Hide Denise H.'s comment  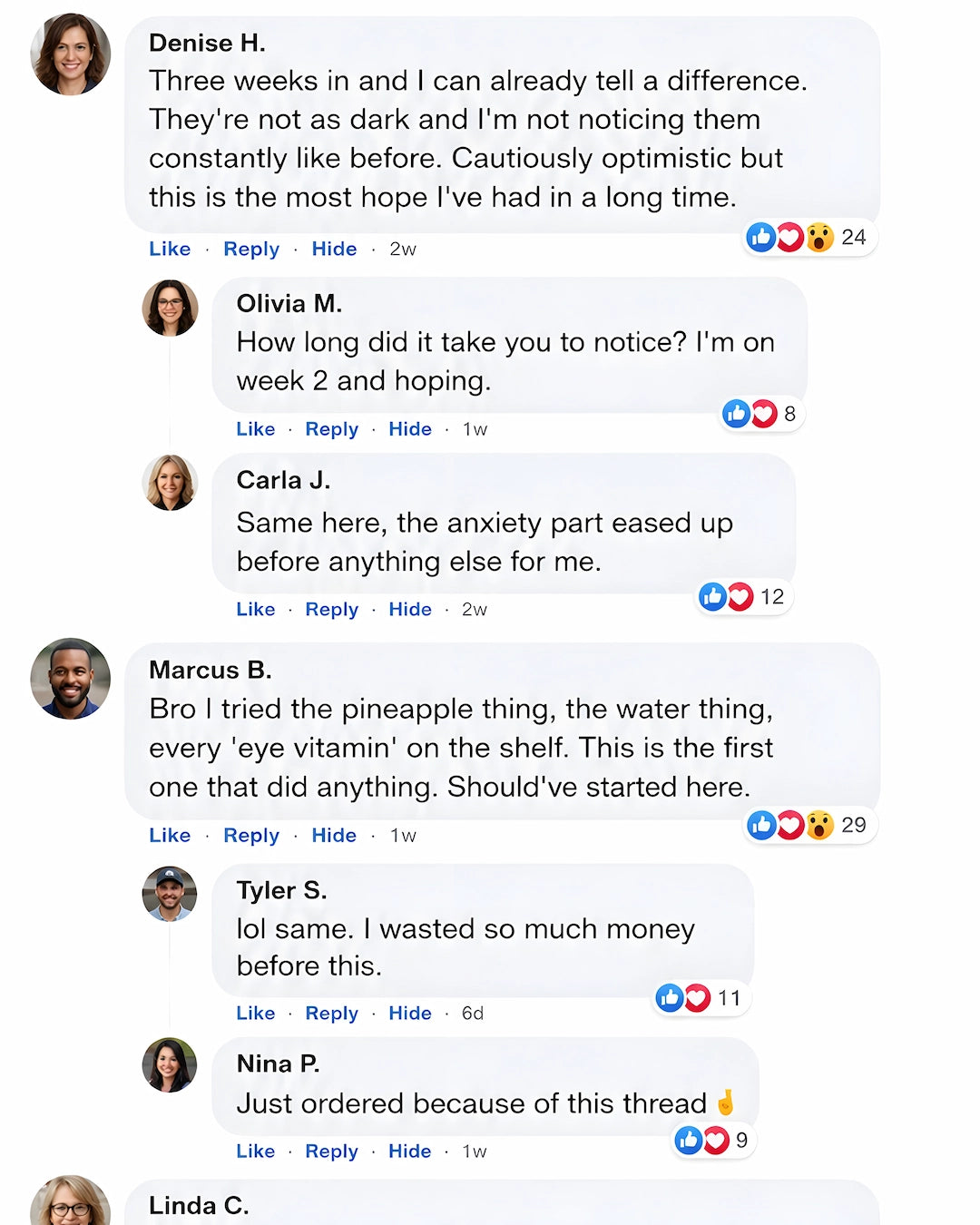(x=334, y=249)
